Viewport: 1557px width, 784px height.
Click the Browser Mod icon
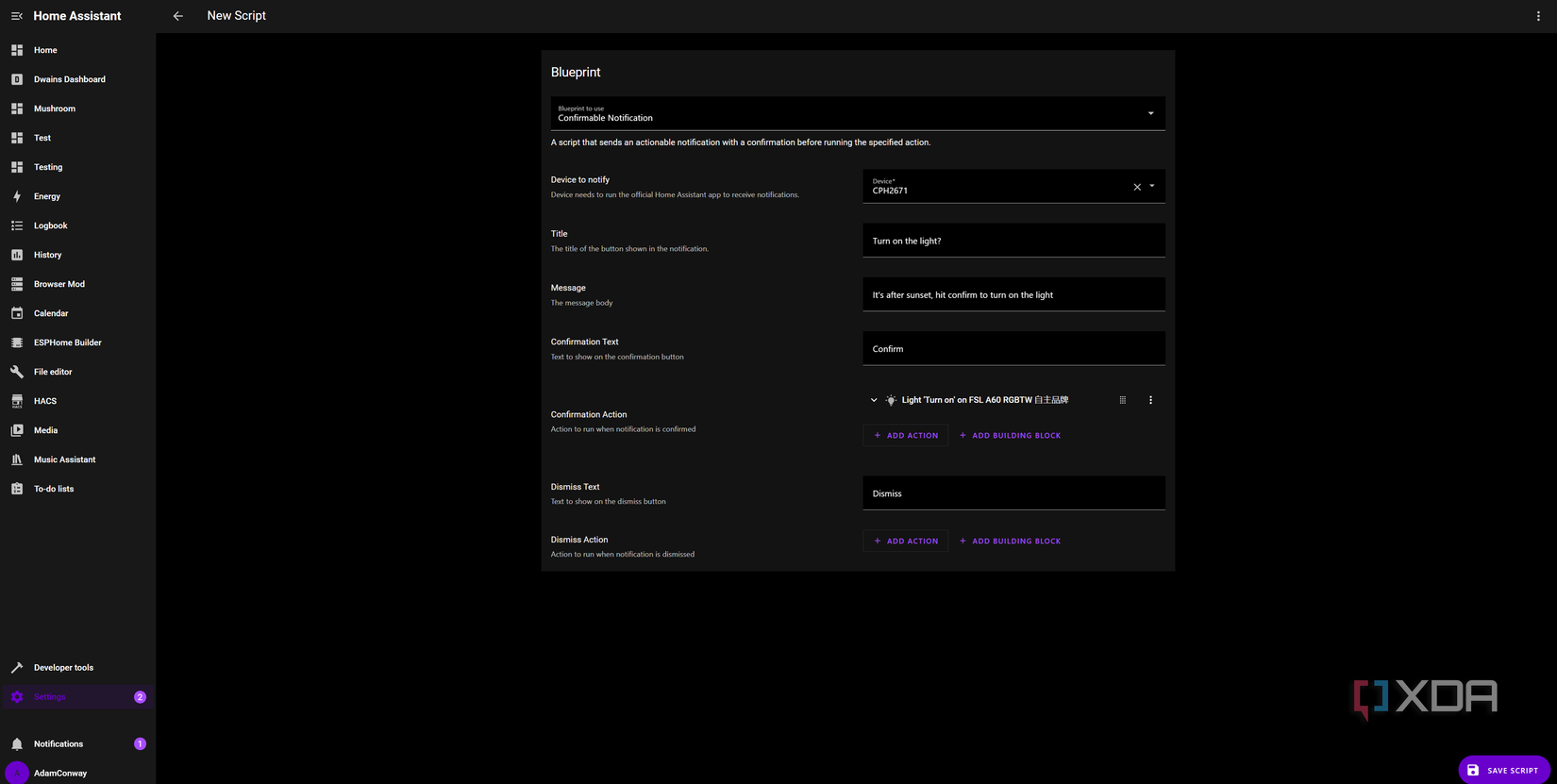[x=17, y=284]
